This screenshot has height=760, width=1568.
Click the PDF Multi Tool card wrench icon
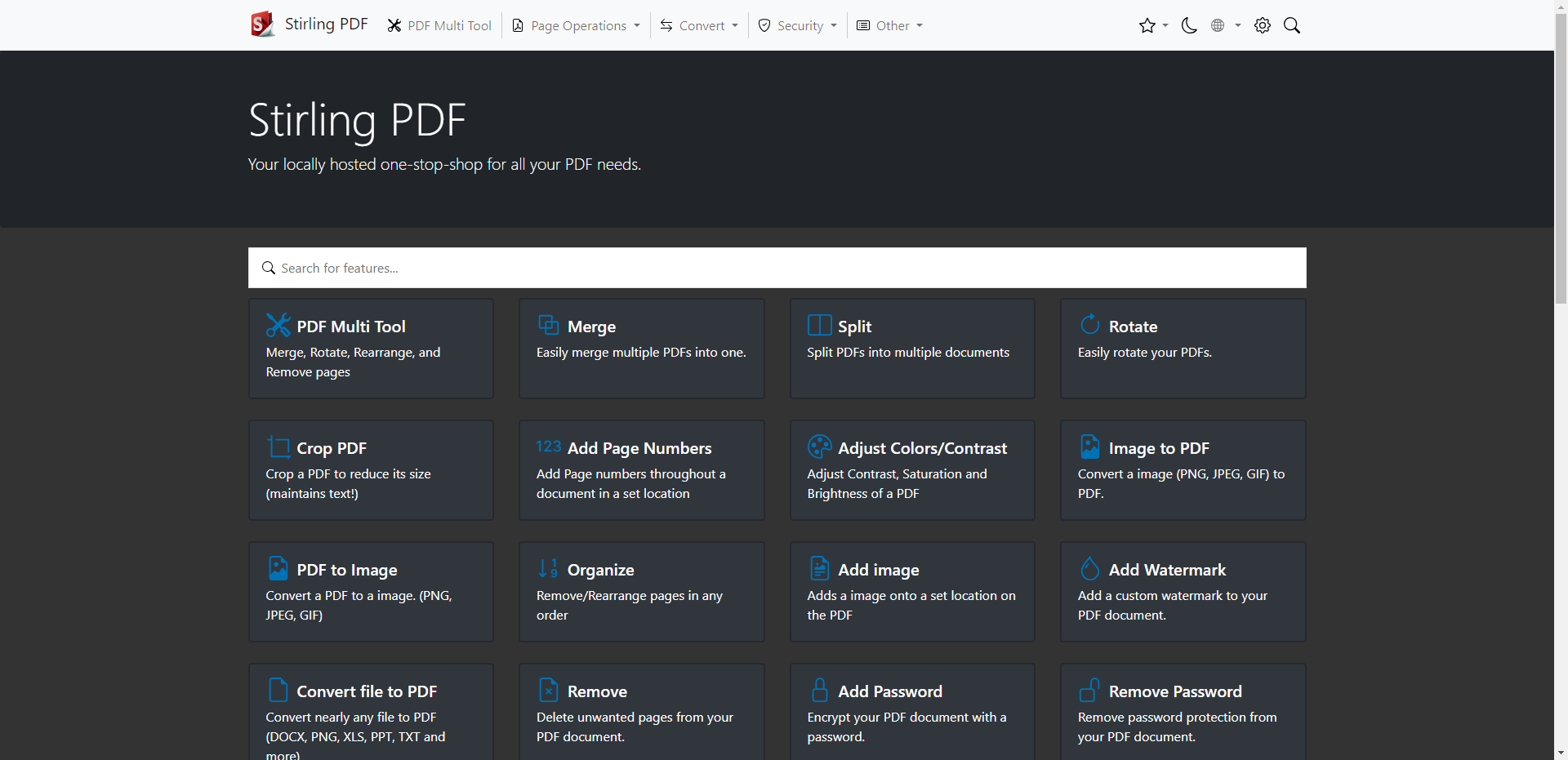point(278,325)
